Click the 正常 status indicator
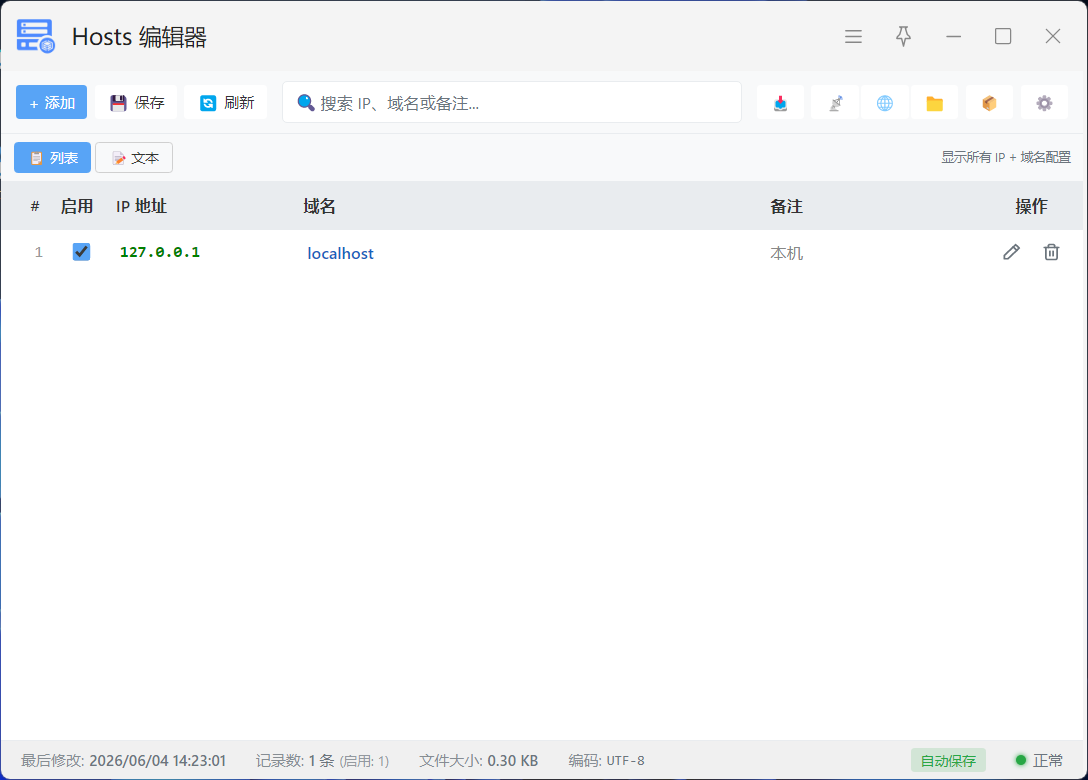 [1039, 761]
